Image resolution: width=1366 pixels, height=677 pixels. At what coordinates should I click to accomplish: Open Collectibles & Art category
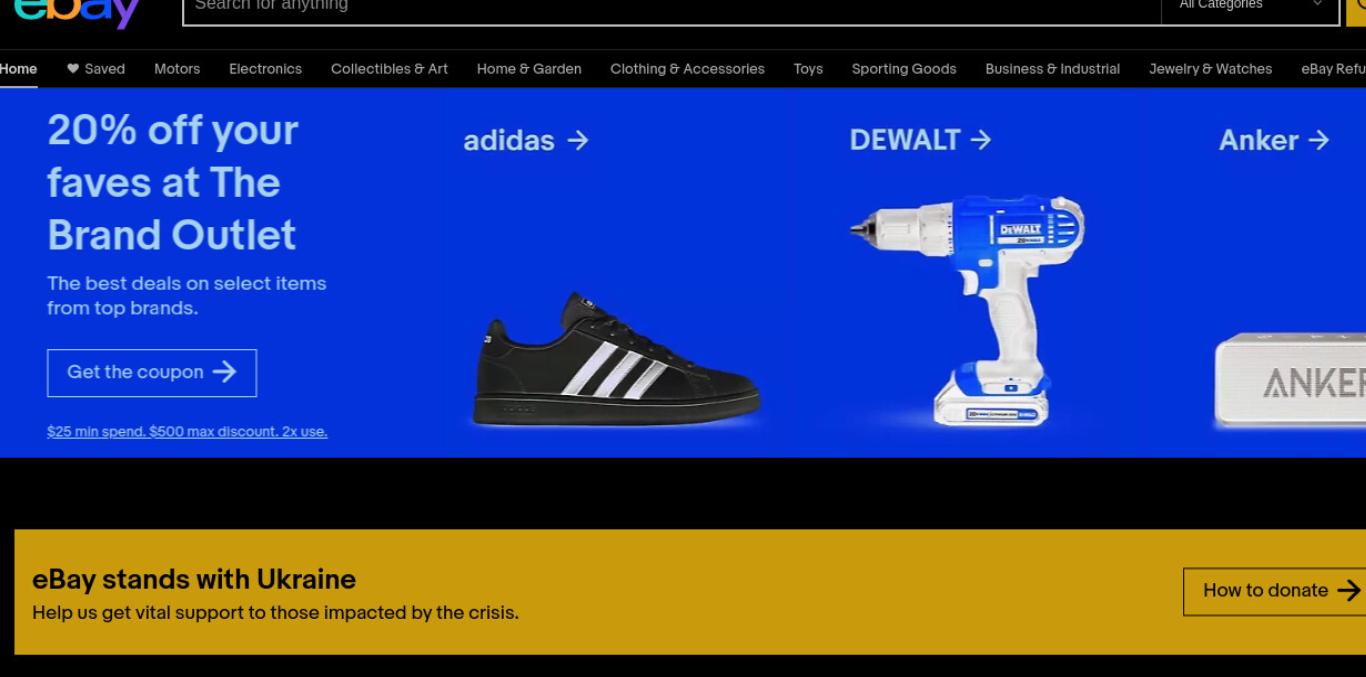pyautogui.click(x=389, y=69)
